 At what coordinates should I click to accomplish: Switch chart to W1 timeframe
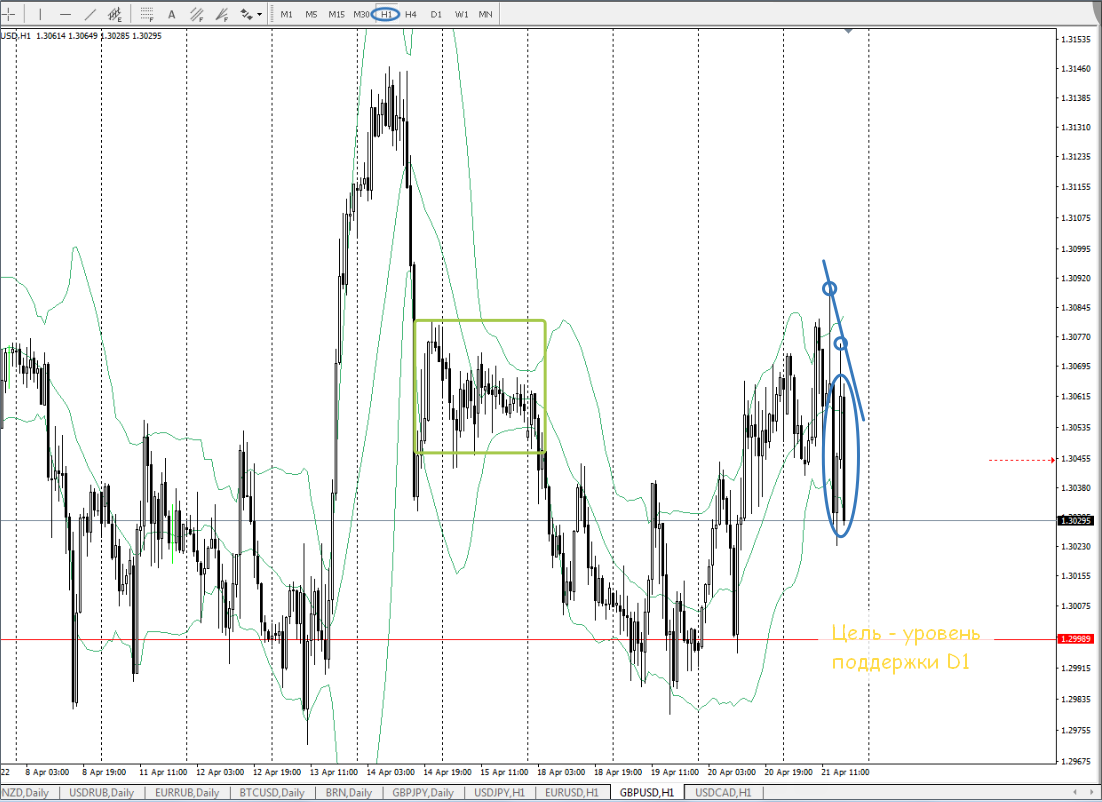pos(461,14)
